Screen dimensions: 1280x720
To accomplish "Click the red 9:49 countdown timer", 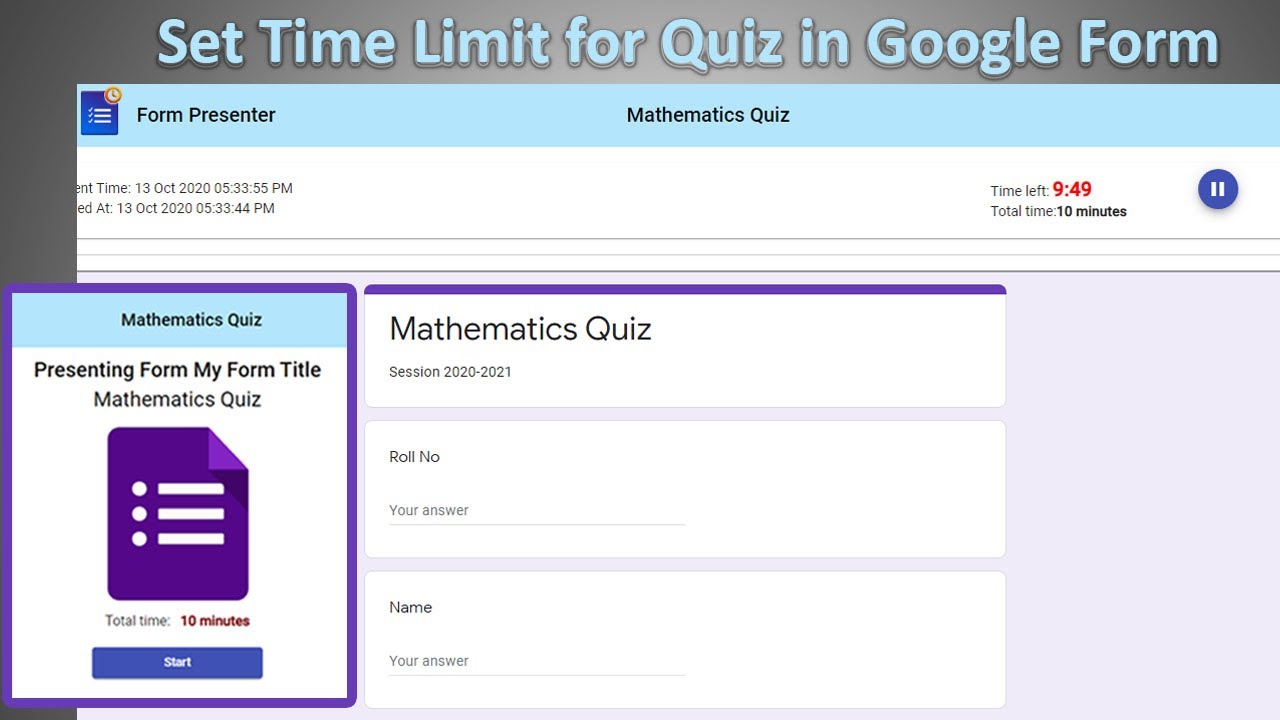I will [x=1072, y=189].
